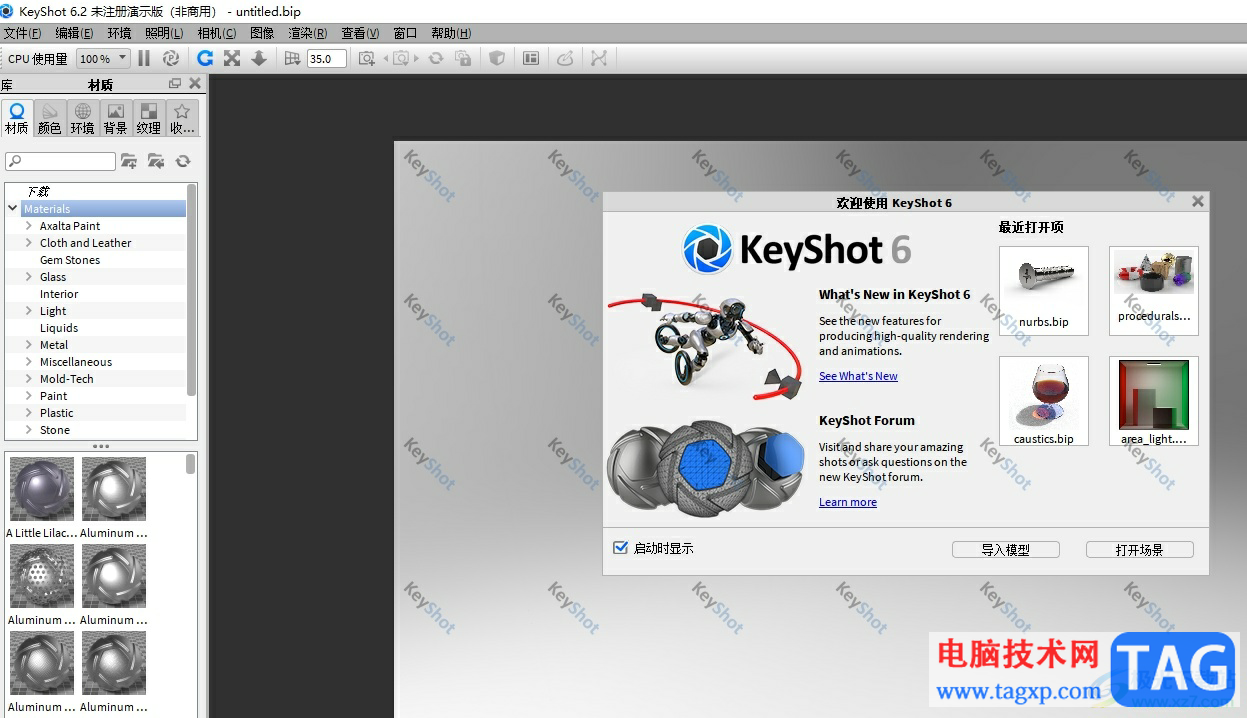
Task: Click the library search field
Action: pyautogui.click(x=61, y=161)
